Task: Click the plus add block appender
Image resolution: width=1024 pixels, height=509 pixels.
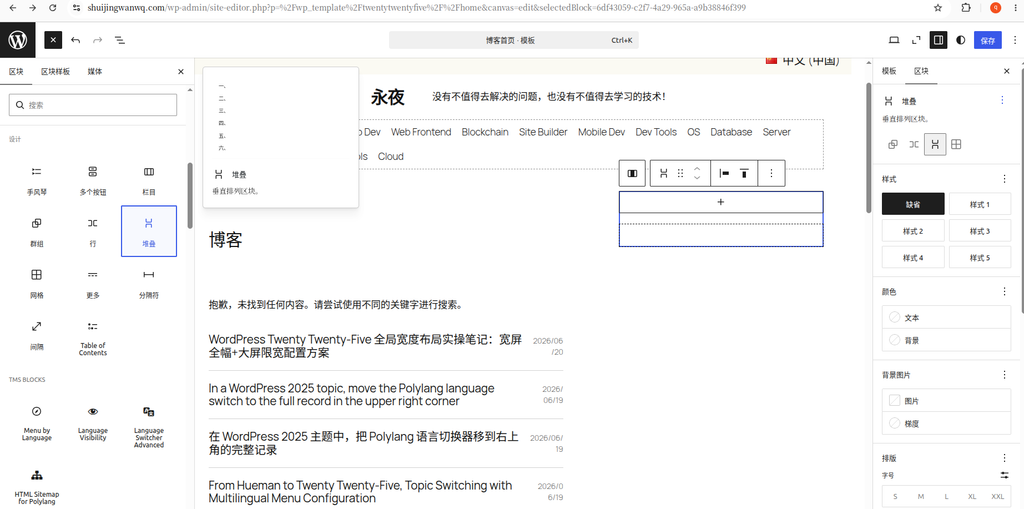Action: point(721,202)
